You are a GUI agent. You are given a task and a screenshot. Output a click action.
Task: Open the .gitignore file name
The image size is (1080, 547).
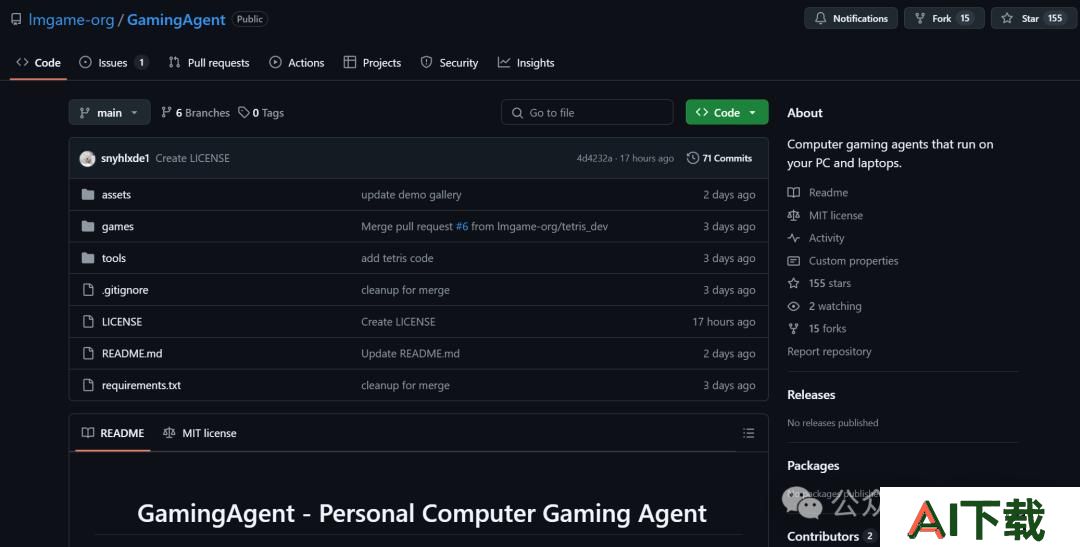point(125,290)
